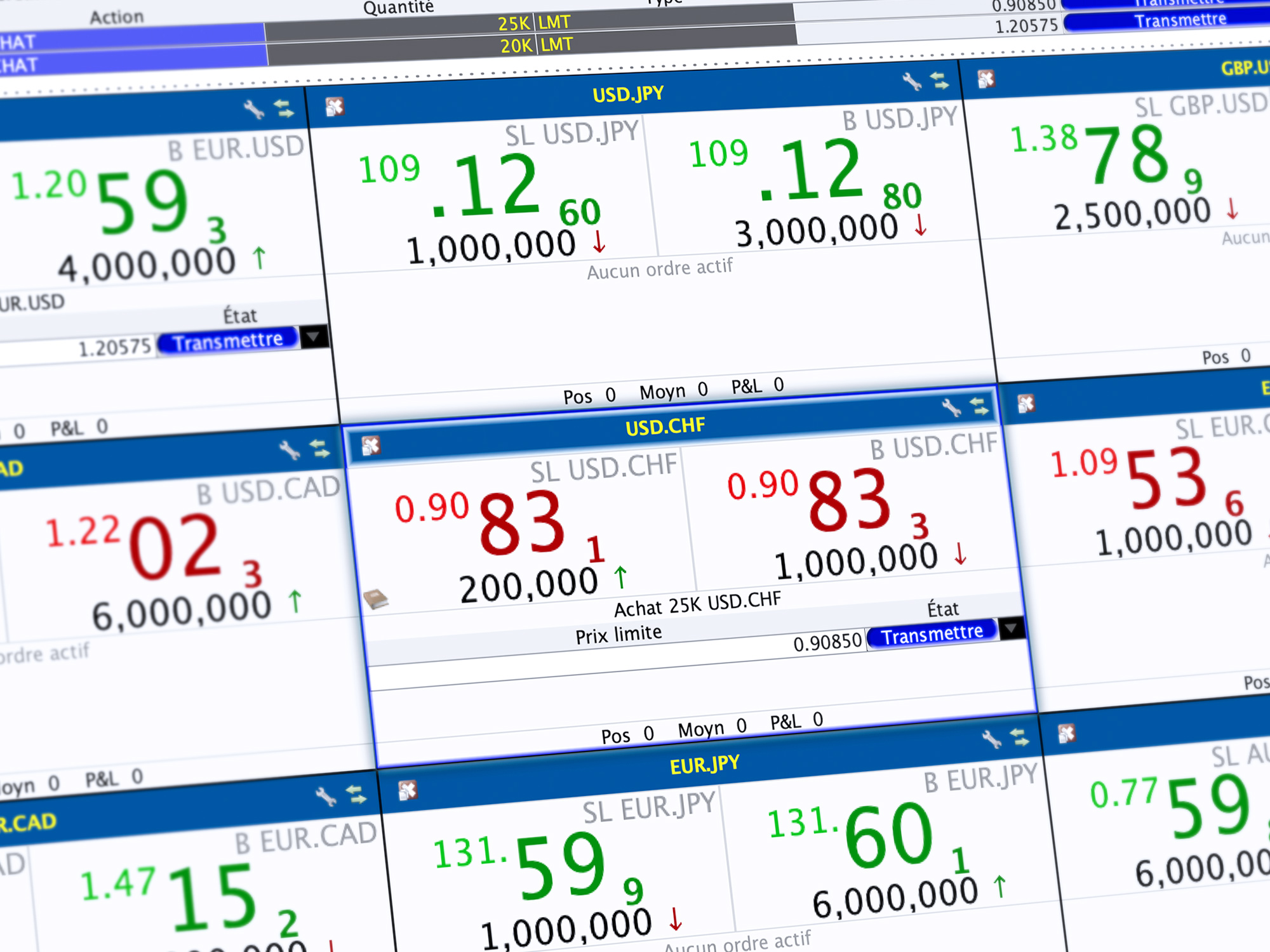Click the État label in USD.CHF panel
Screen dimensions: 1270x952
click(942, 609)
